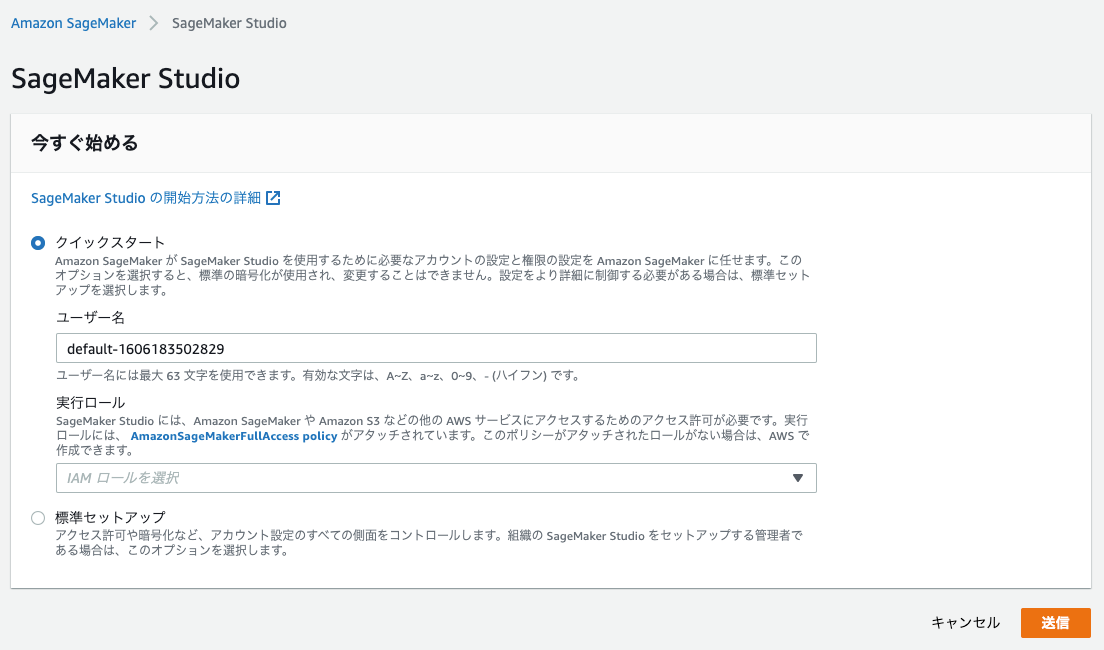The width and height of the screenshot is (1104, 650).
Task: Open the AmazonSageMakerFullAccess policy link
Action: [234, 436]
